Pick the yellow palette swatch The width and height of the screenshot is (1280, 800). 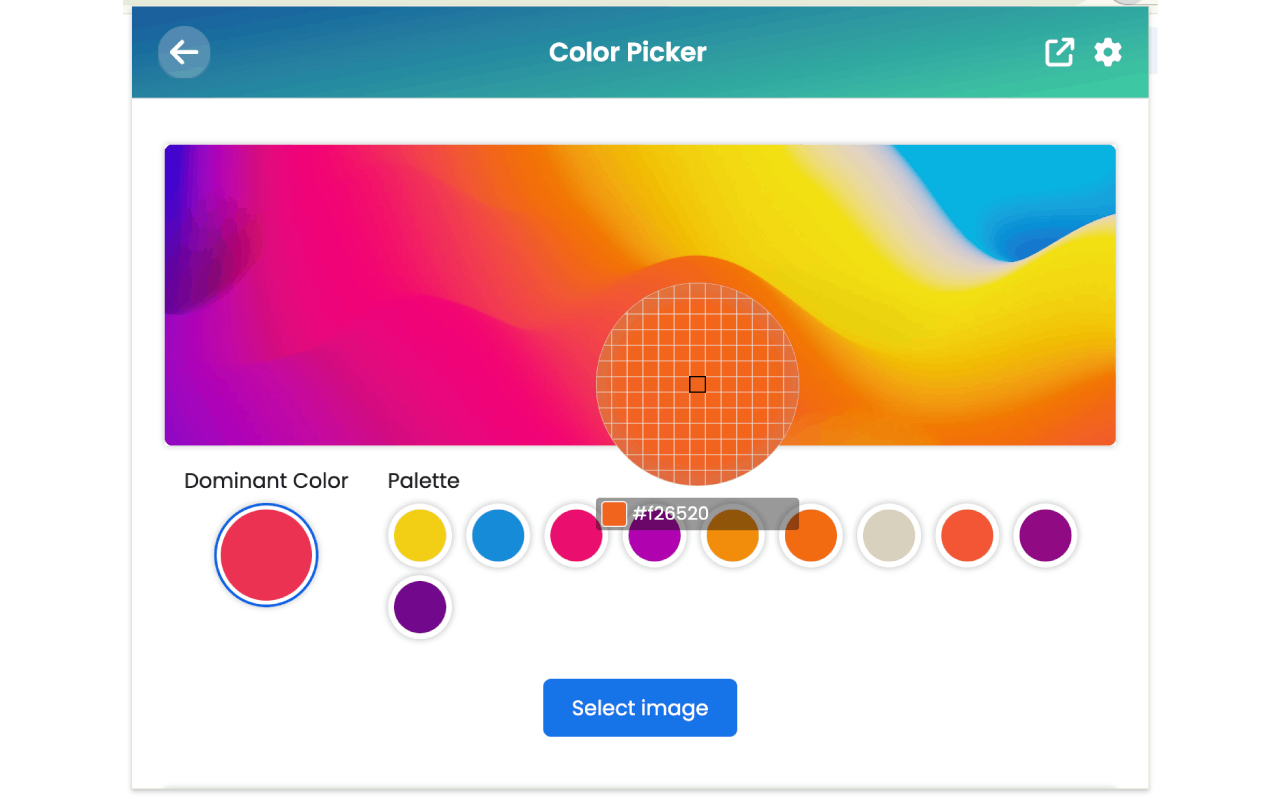420,535
